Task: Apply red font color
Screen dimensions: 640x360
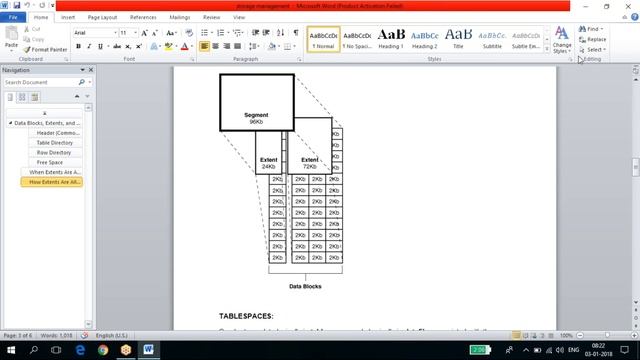Action: (184, 47)
